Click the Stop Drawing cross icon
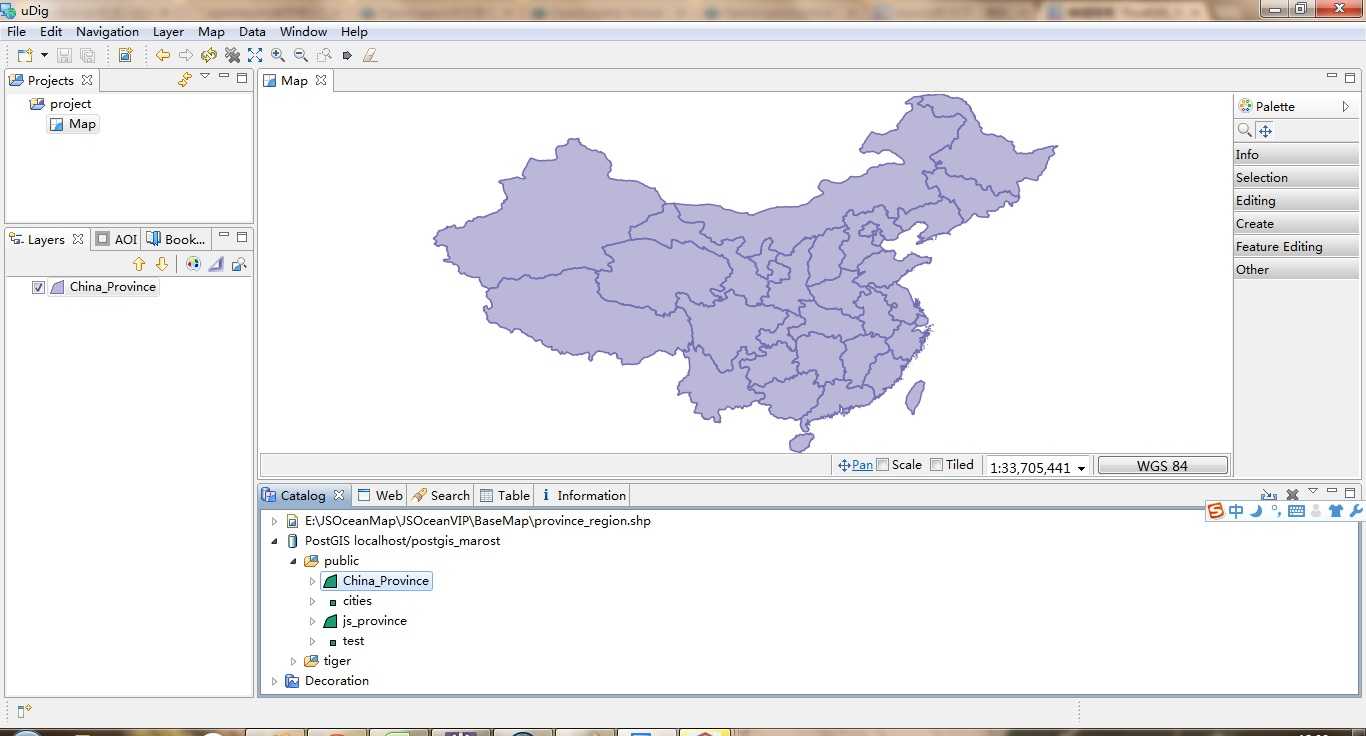The height and width of the screenshot is (736, 1366). (232, 55)
